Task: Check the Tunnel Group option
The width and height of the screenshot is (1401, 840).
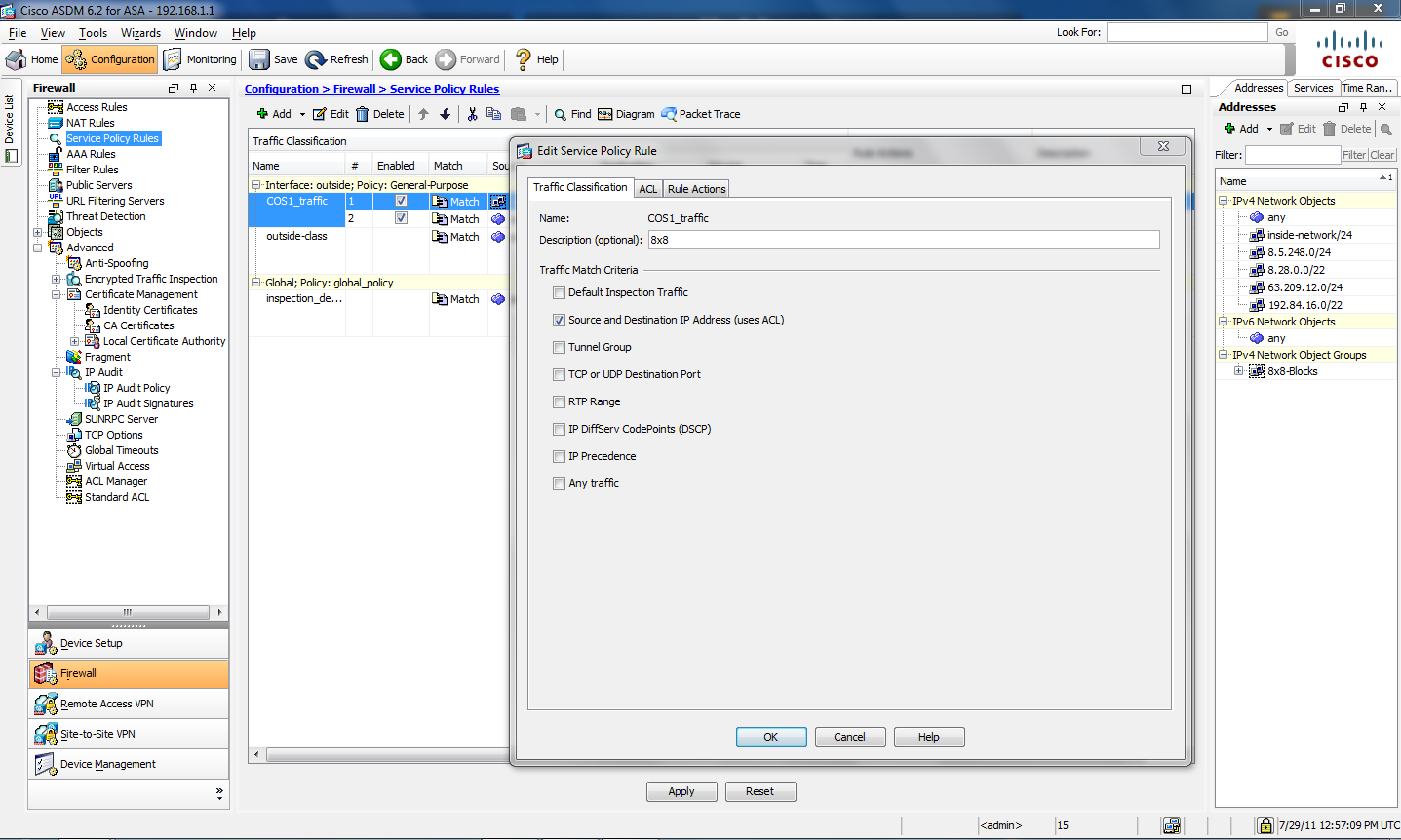Action: click(x=559, y=347)
